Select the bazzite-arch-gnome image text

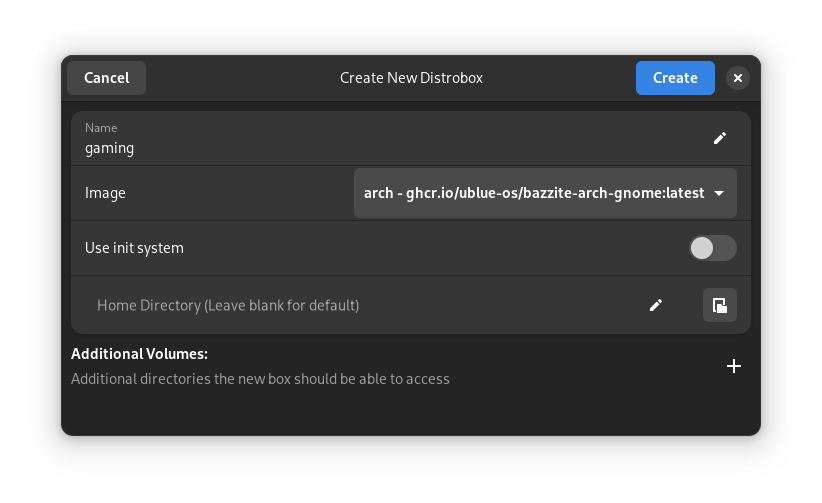pos(534,193)
